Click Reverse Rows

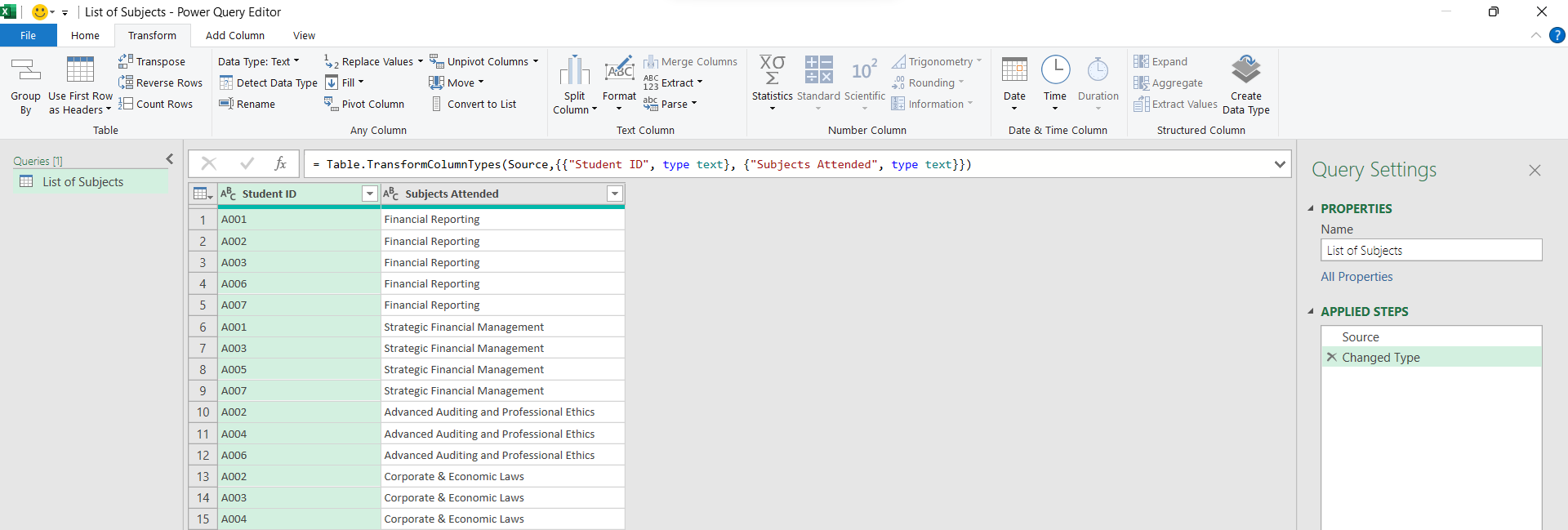(160, 82)
